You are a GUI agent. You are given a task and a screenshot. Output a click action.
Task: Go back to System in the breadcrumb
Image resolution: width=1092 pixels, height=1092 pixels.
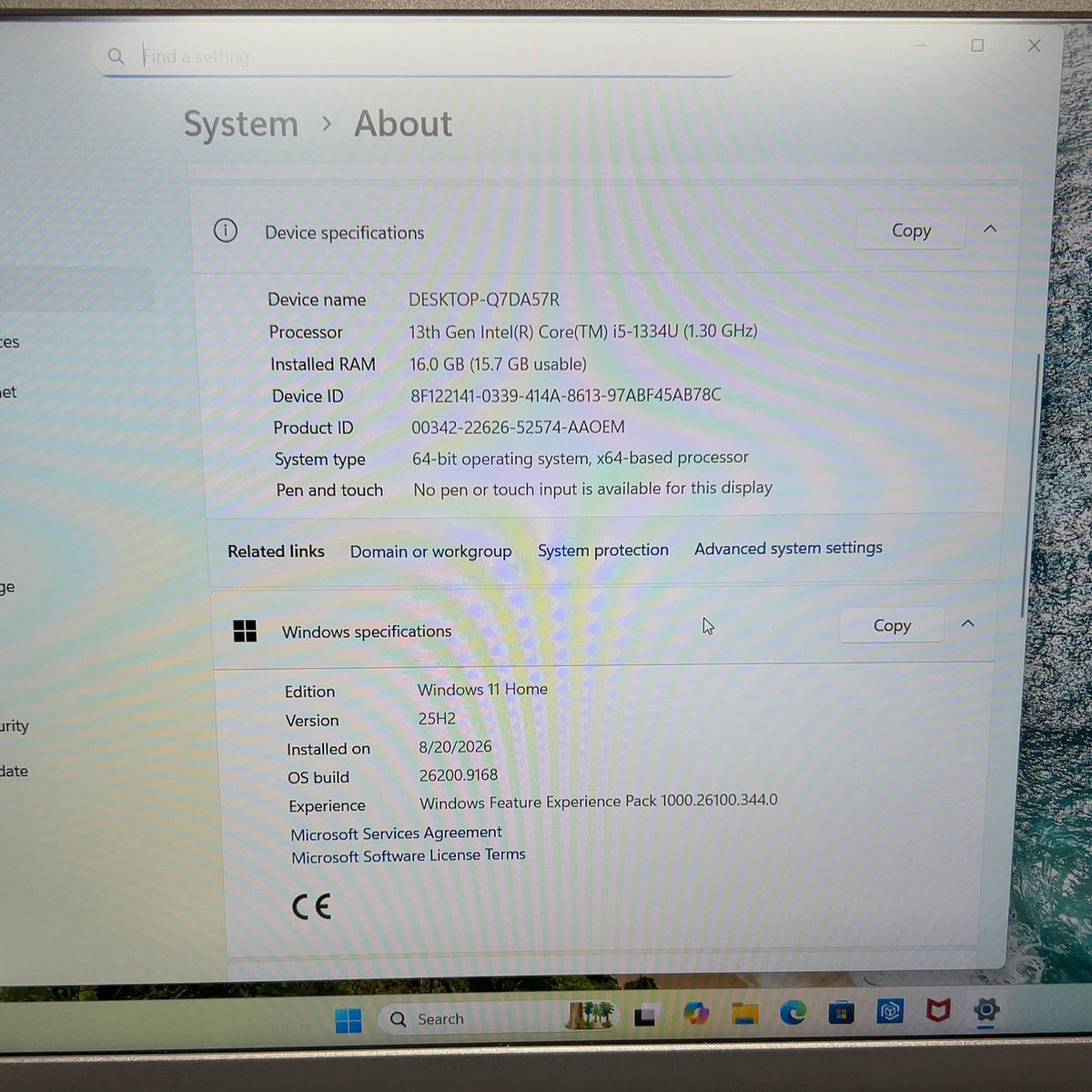click(x=241, y=125)
